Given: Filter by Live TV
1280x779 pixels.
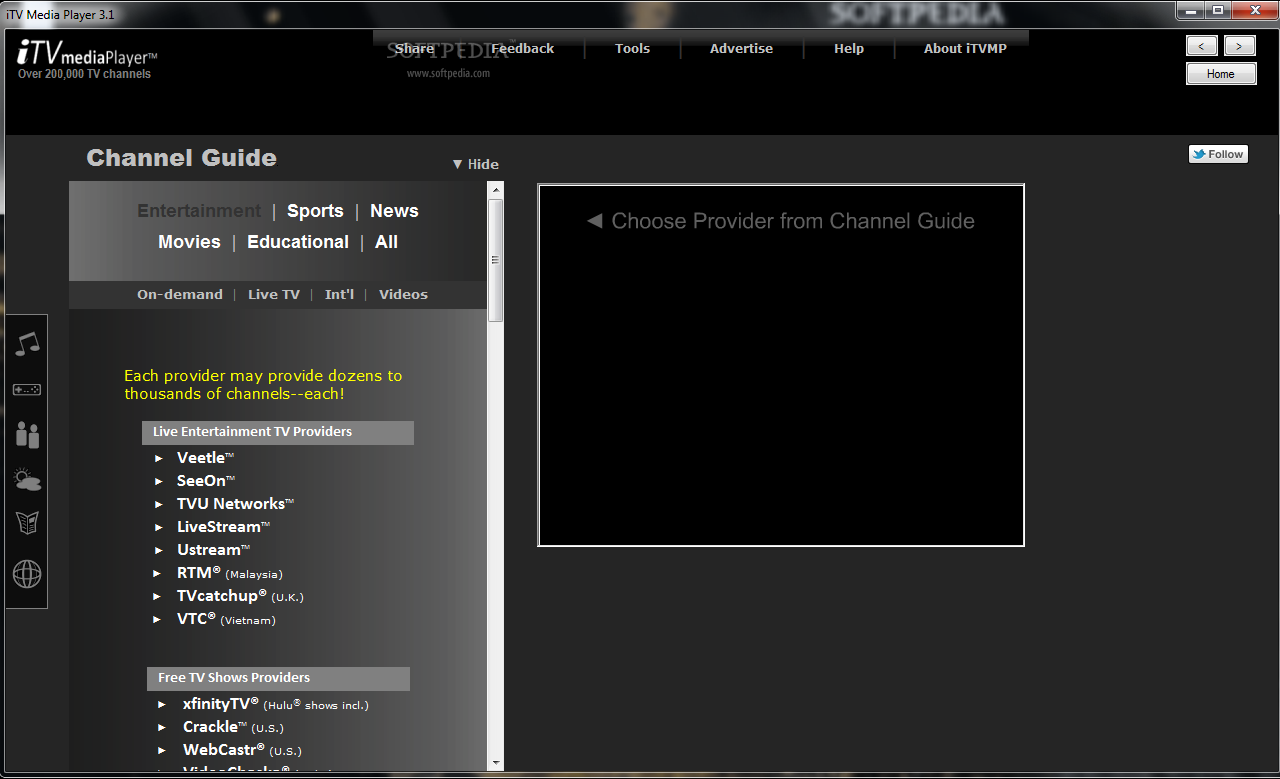Looking at the screenshot, I should click(x=274, y=294).
